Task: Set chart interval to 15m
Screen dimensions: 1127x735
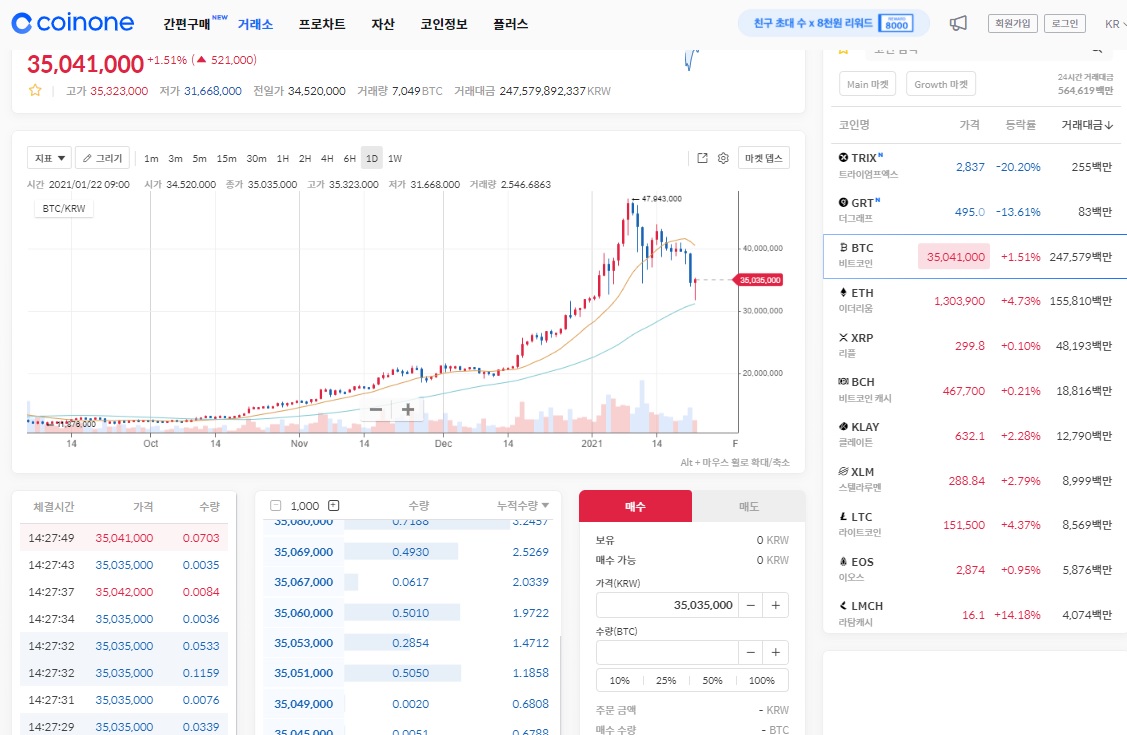Action: [226, 159]
